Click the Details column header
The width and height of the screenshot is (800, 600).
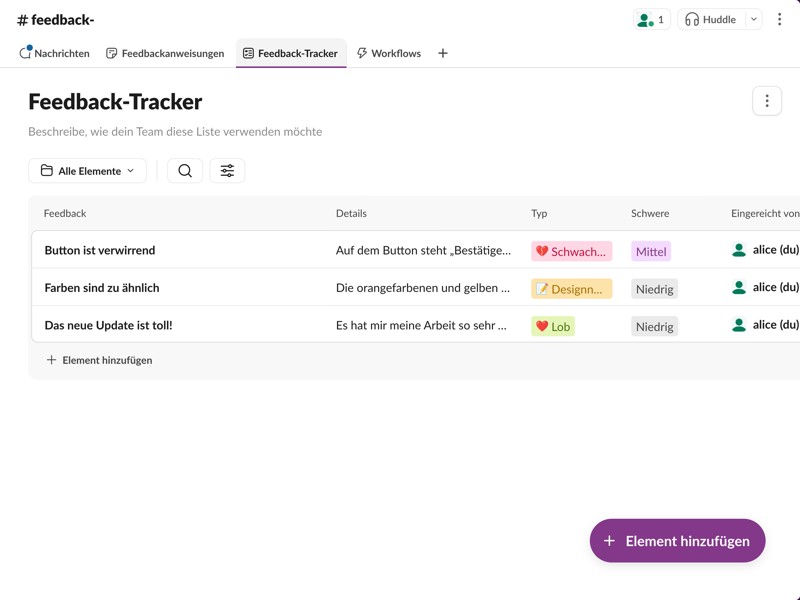point(351,213)
